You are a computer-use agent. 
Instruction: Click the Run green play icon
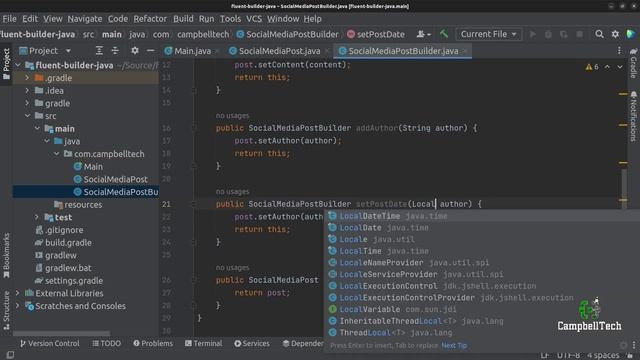[x=533, y=34]
